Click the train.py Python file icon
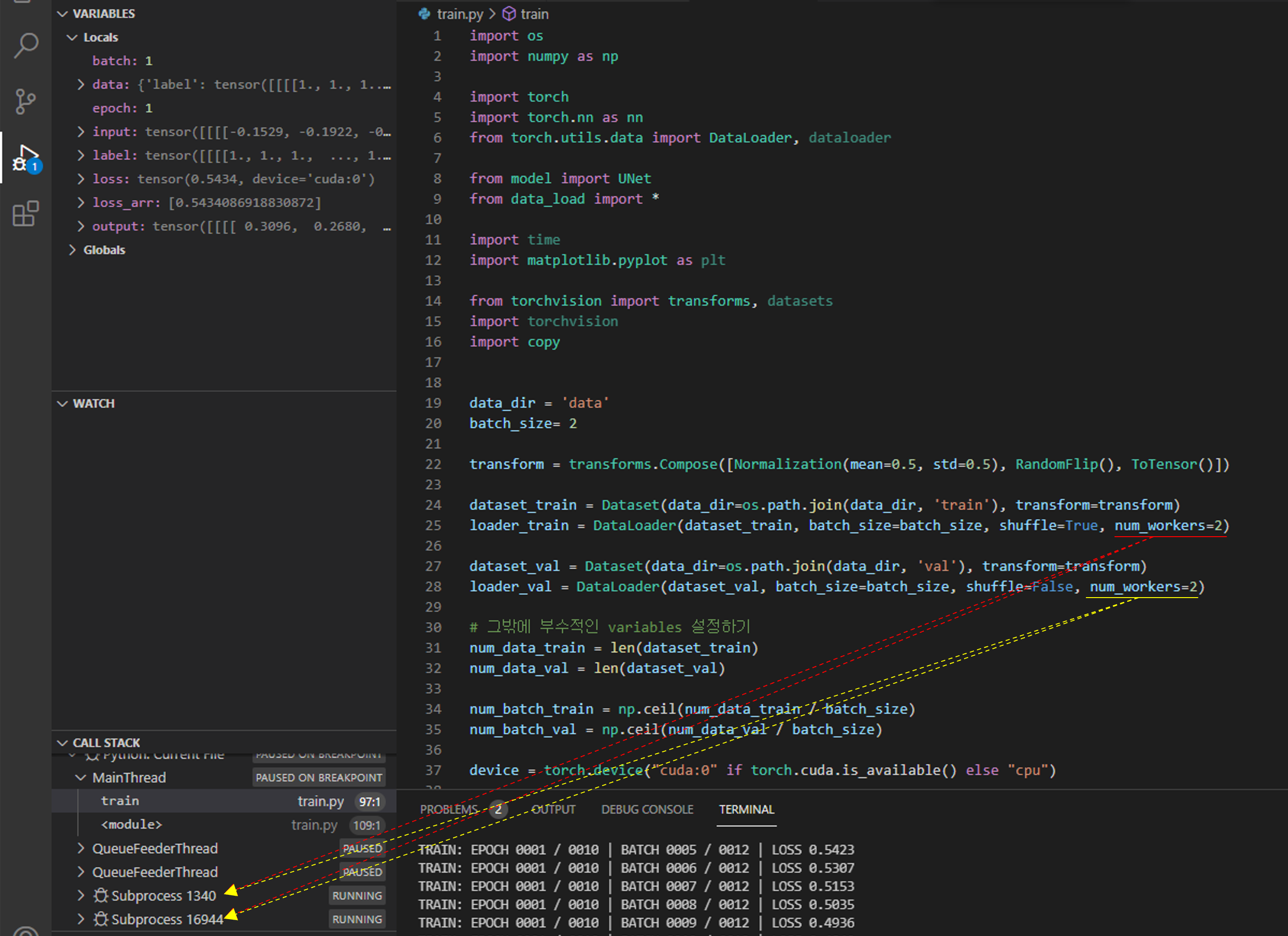This screenshot has height=936, width=1288. click(x=424, y=14)
